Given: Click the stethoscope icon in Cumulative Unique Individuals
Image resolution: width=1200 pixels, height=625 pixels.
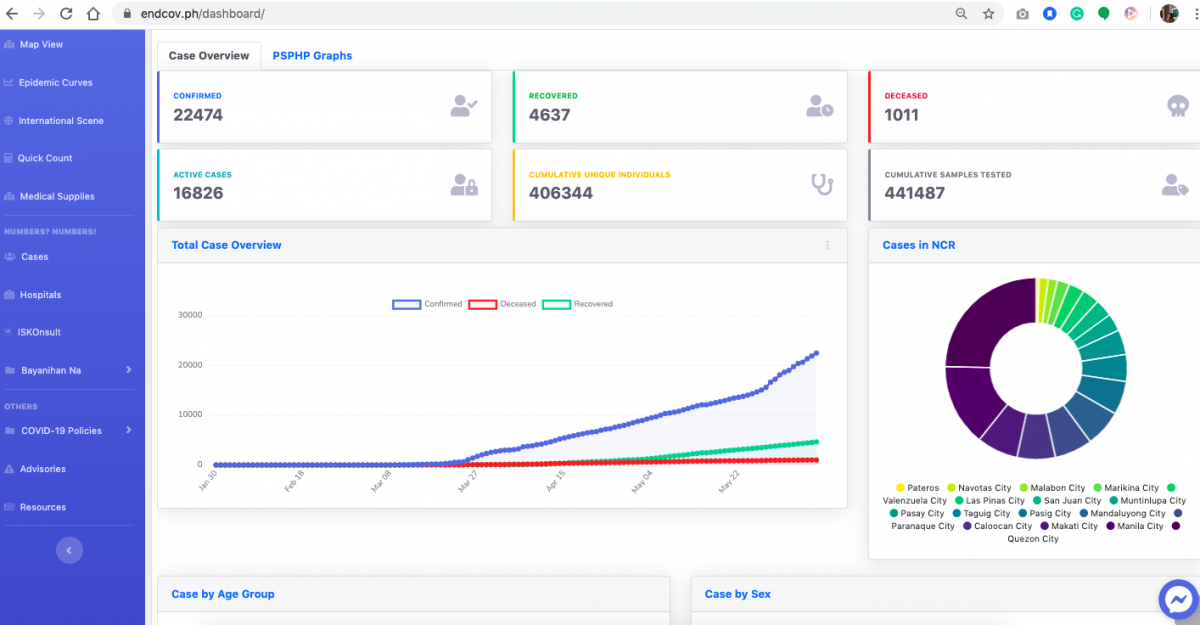Looking at the screenshot, I should (x=821, y=184).
